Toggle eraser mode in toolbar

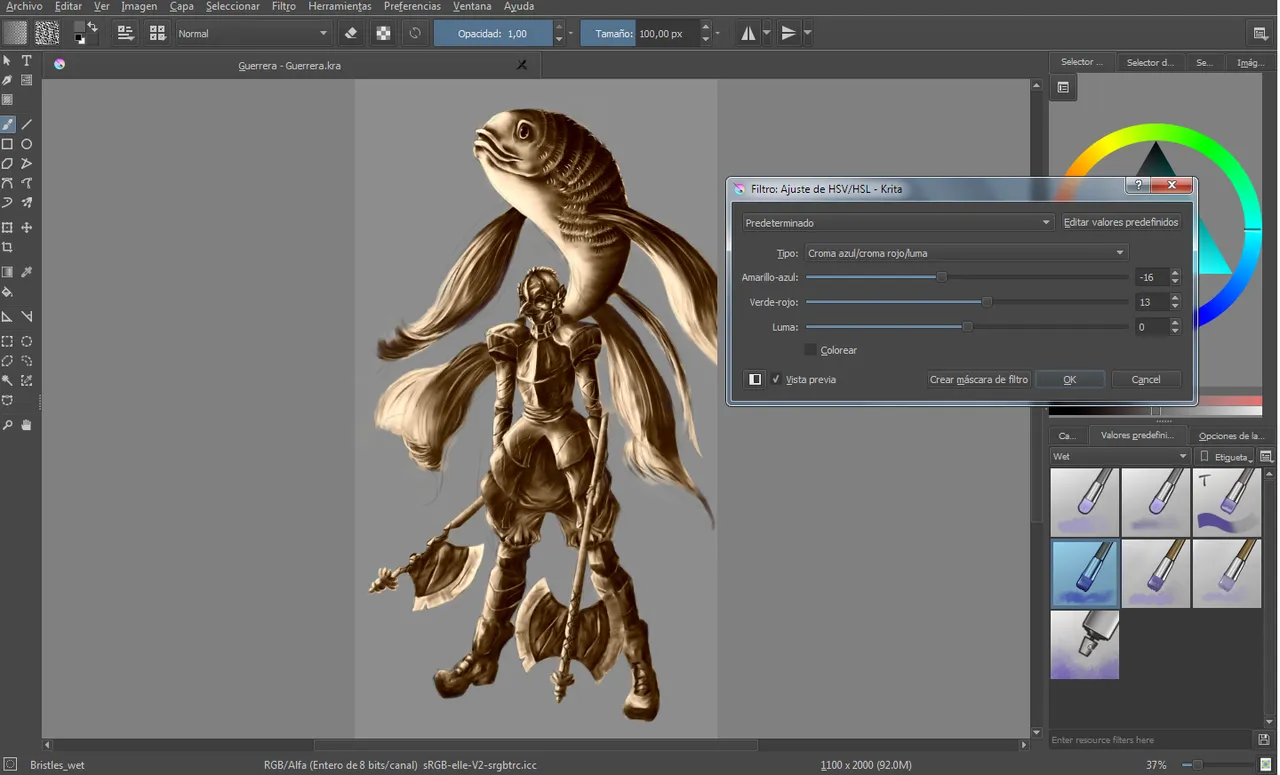point(351,33)
